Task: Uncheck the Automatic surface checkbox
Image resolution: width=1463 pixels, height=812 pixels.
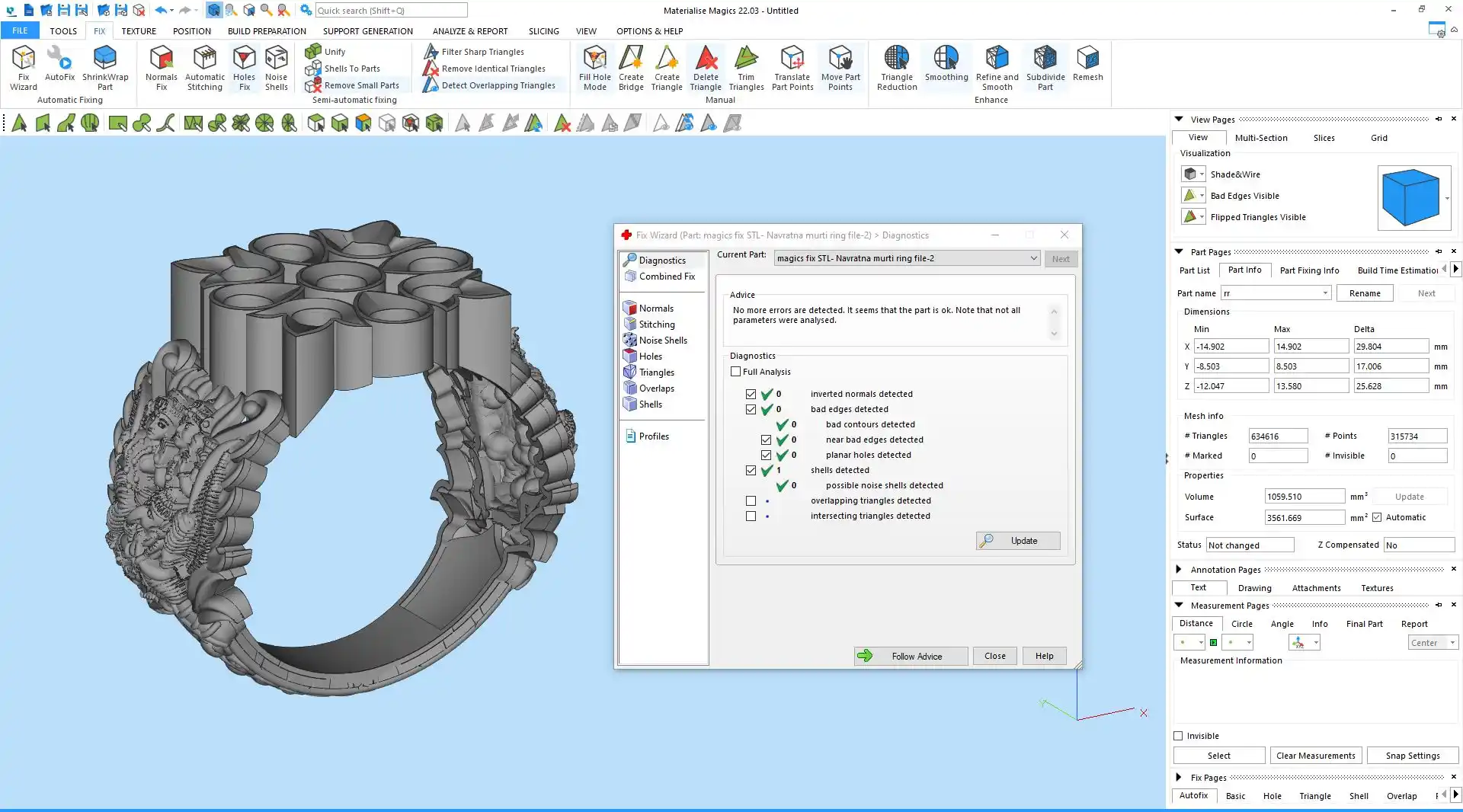Action: pyautogui.click(x=1377, y=517)
